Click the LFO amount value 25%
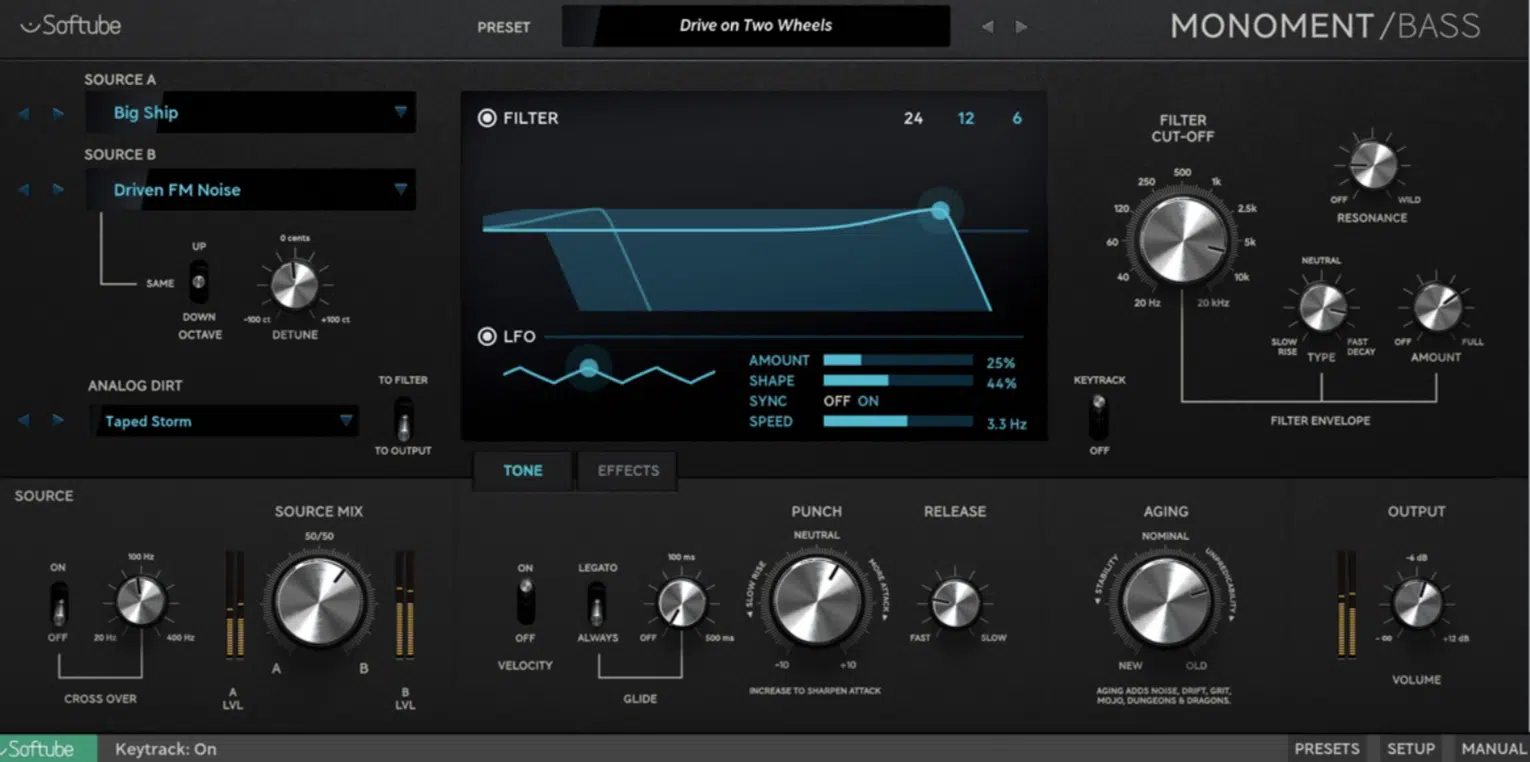 click(1001, 362)
